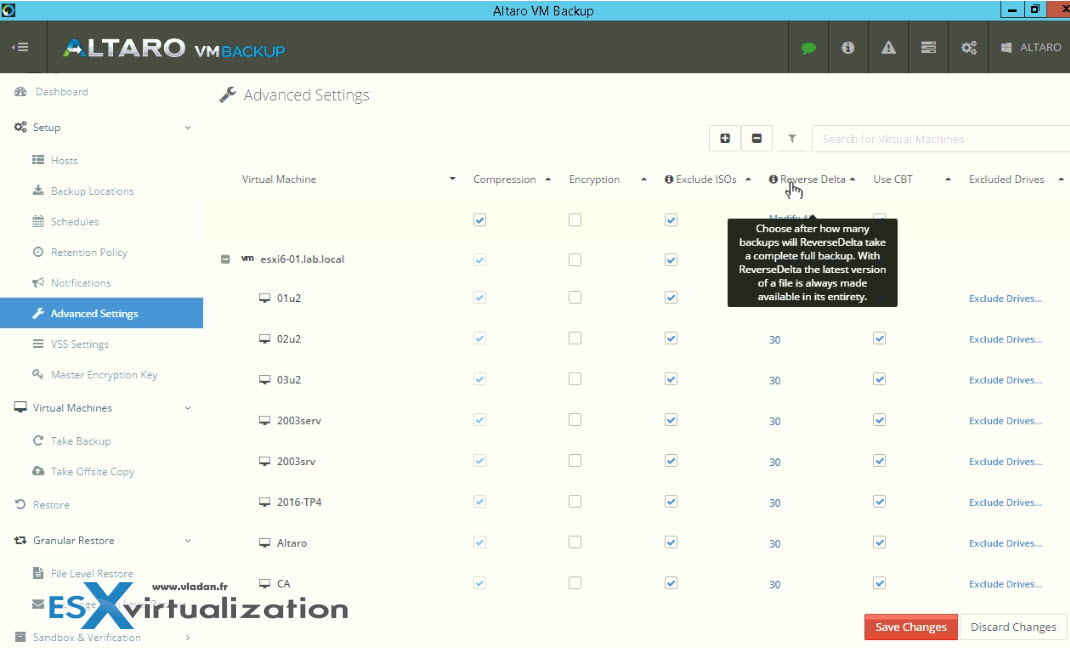Enable Encryption for esxi6-01.lab.local
This screenshot has width=1070, height=648.
coord(575,259)
